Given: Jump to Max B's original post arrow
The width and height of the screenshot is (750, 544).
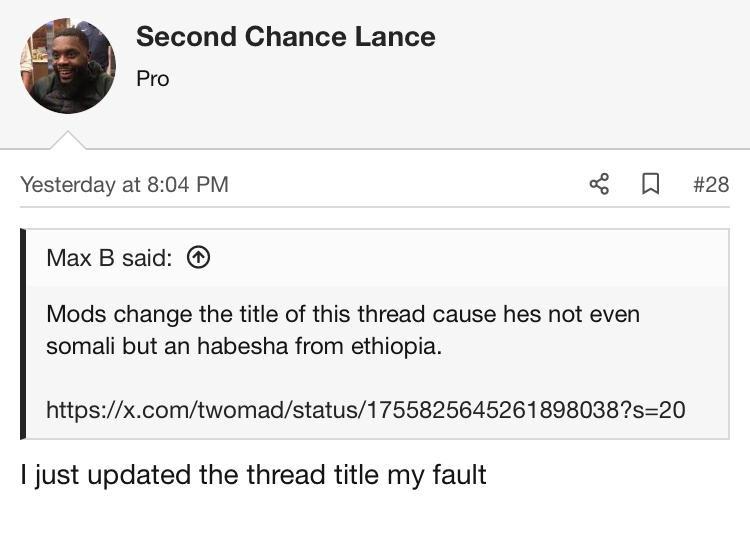Looking at the screenshot, I should (199, 257).
